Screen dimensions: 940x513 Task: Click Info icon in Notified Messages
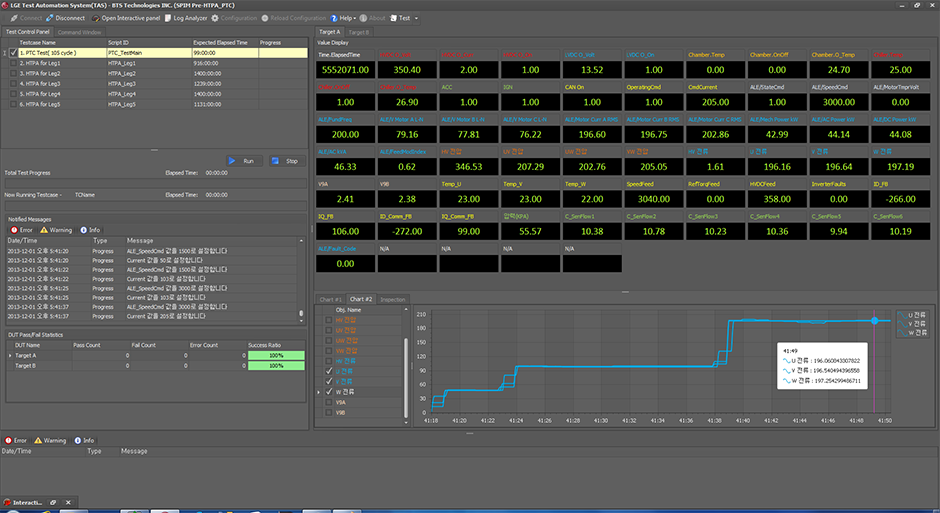[x=83, y=230]
